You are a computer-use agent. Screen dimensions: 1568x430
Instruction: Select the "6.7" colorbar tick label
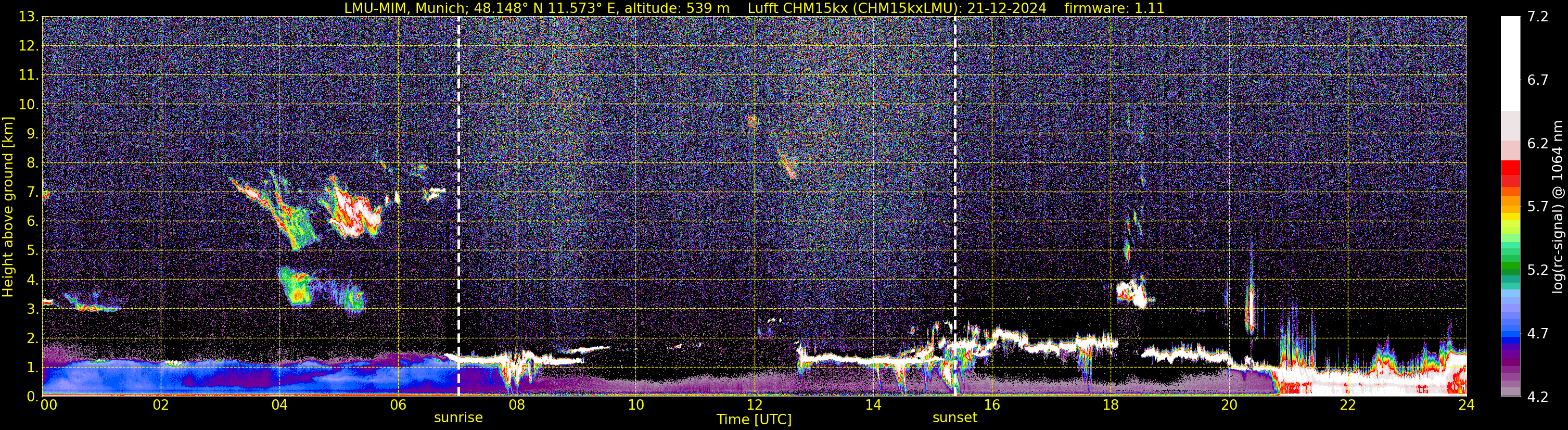coord(1538,80)
